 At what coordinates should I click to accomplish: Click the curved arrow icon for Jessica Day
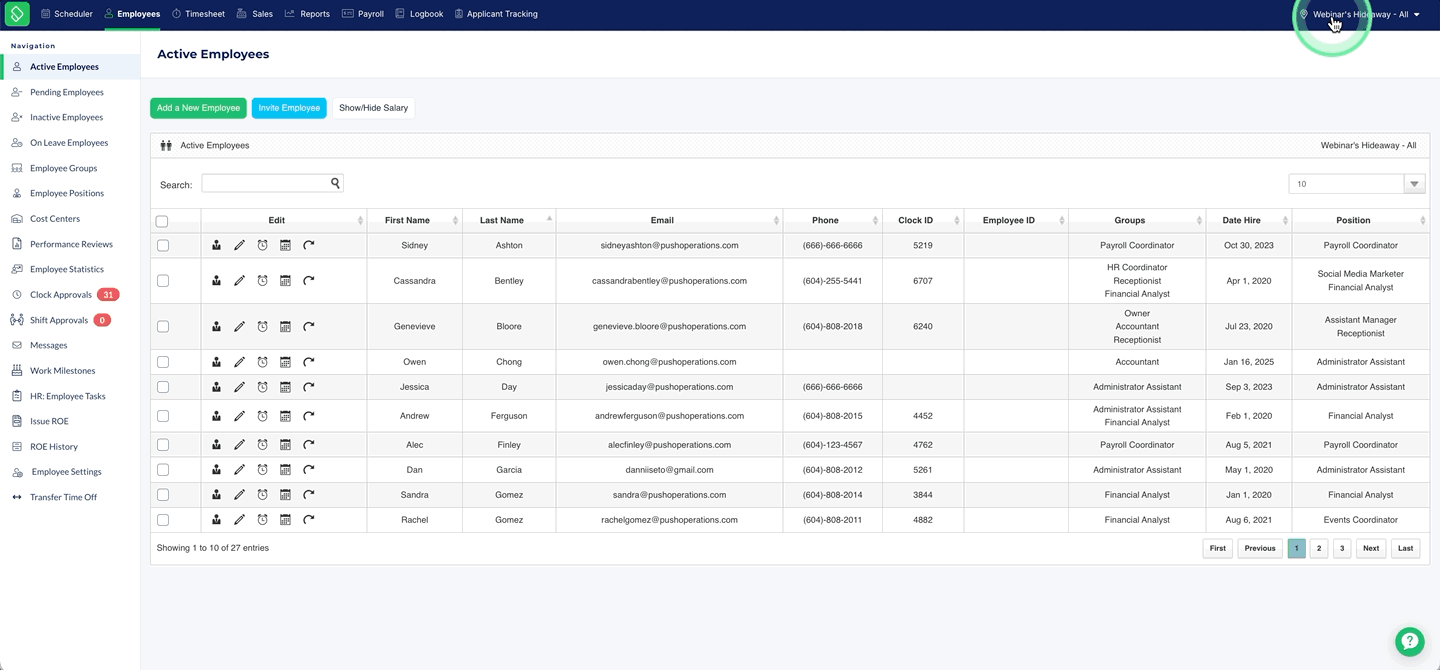[x=309, y=387]
